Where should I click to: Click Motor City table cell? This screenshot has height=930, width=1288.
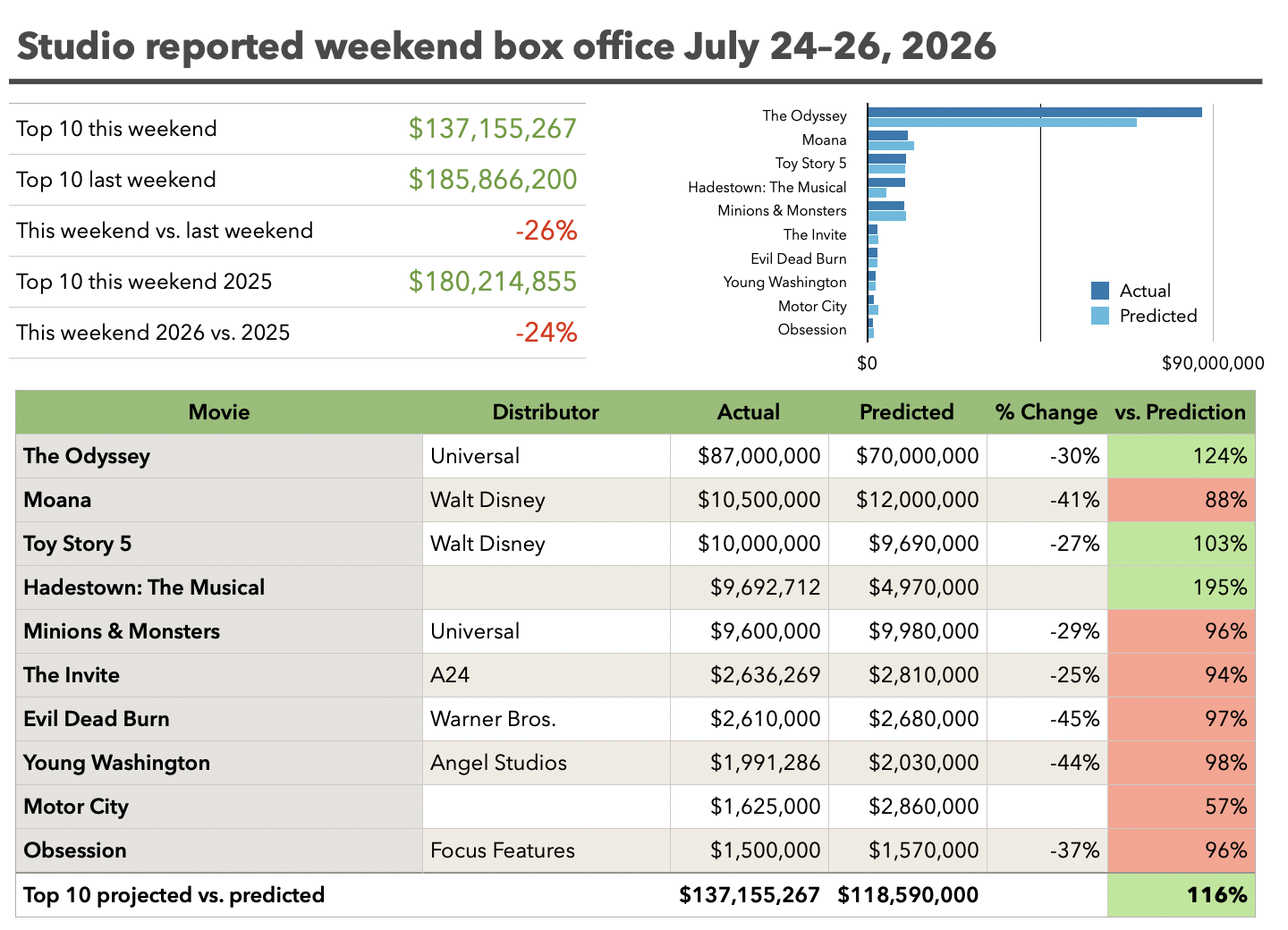tap(219, 807)
